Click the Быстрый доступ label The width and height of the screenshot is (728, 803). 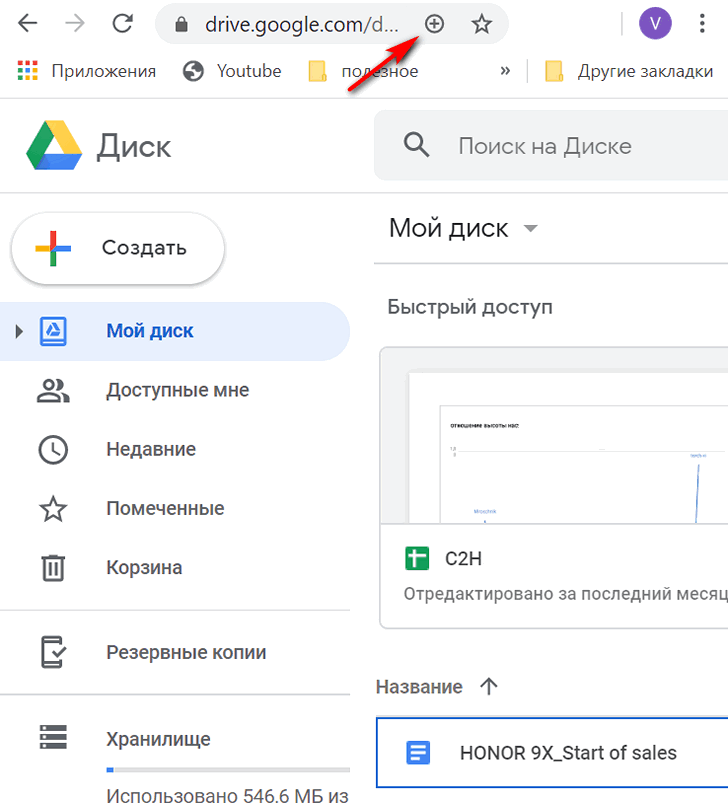pyautogui.click(x=470, y=307)
